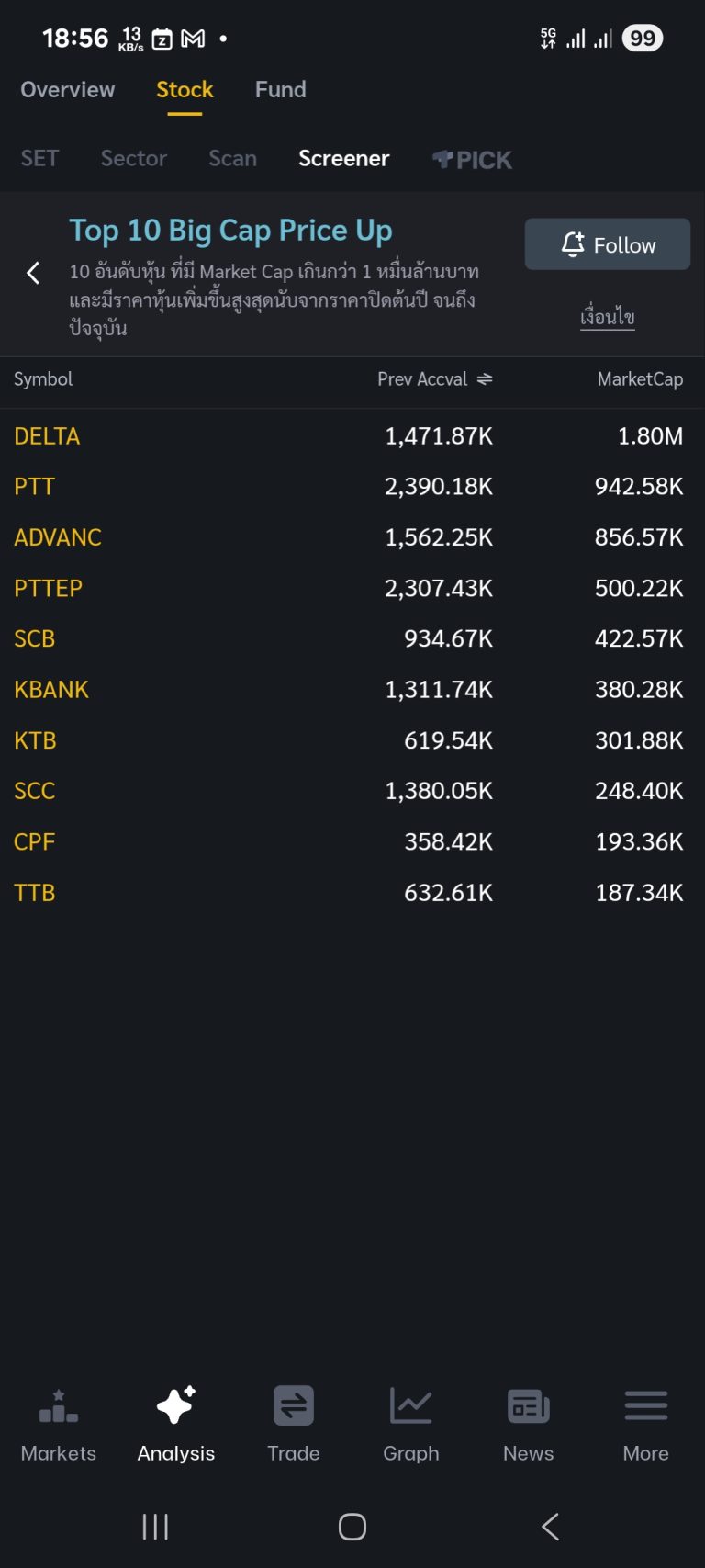Open Android recent apps button
This screenshot has width=705, height=1568.
[x=155, y=1527]
